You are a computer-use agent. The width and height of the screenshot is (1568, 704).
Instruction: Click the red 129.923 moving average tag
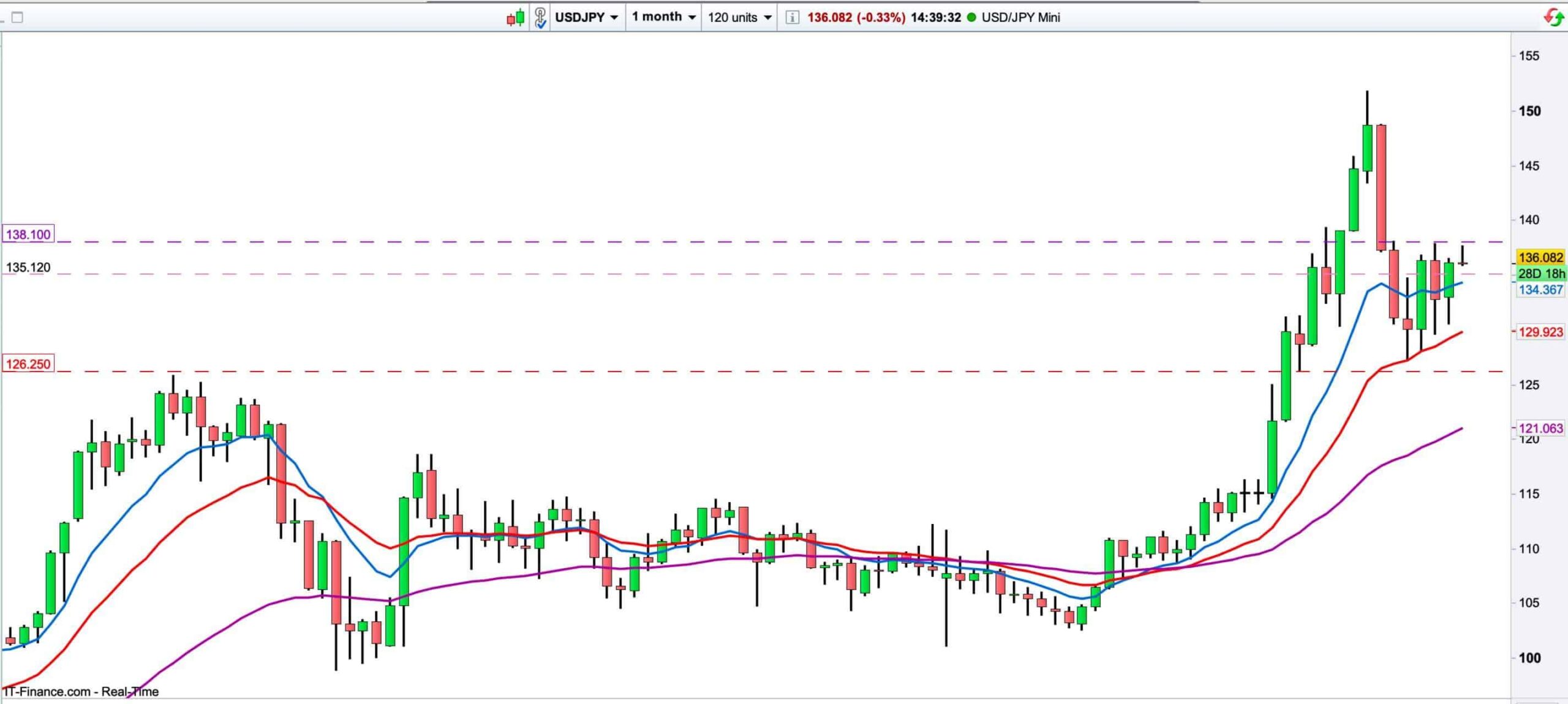click(1540, 332)
